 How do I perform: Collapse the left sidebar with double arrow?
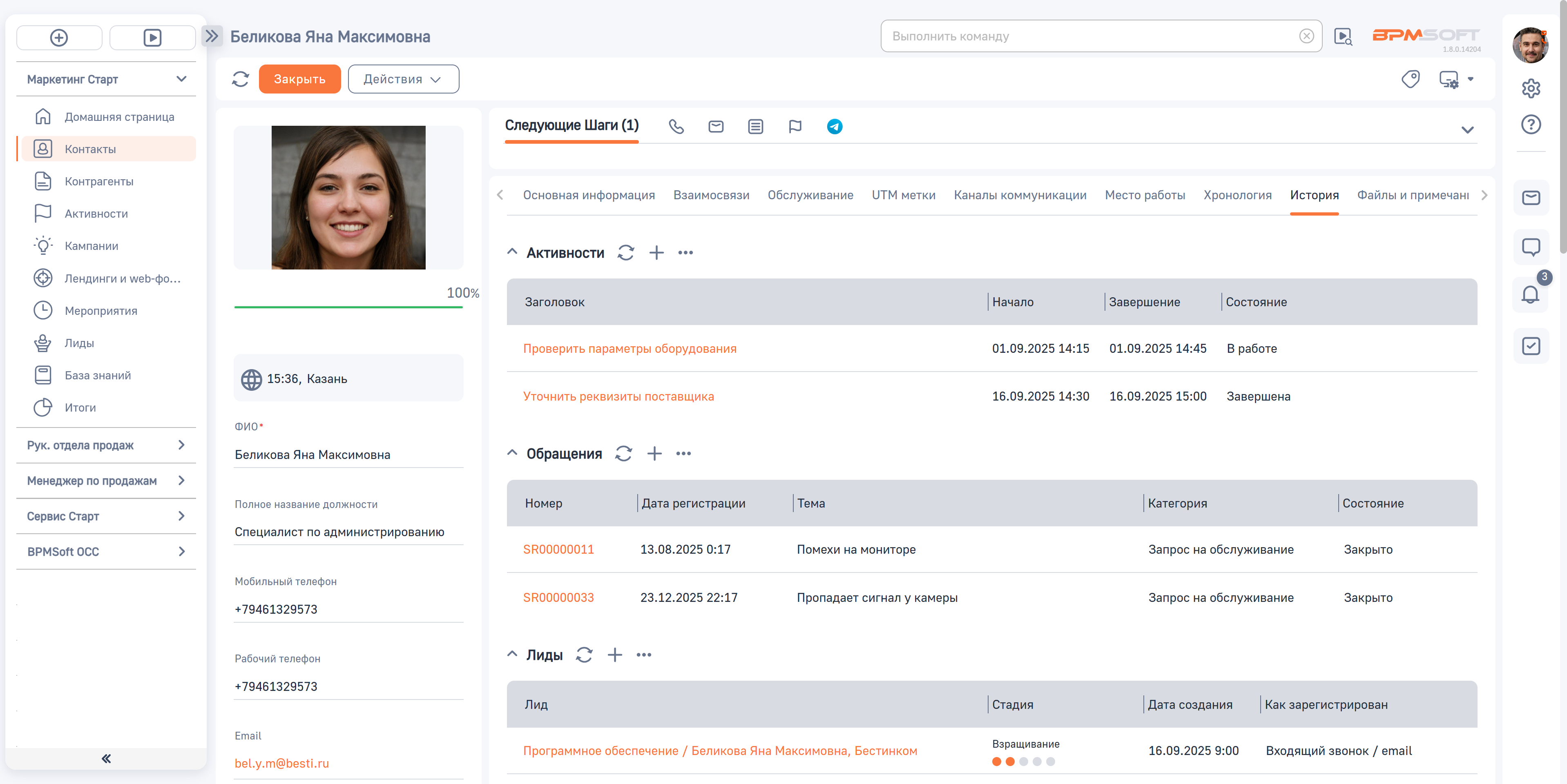106,758
